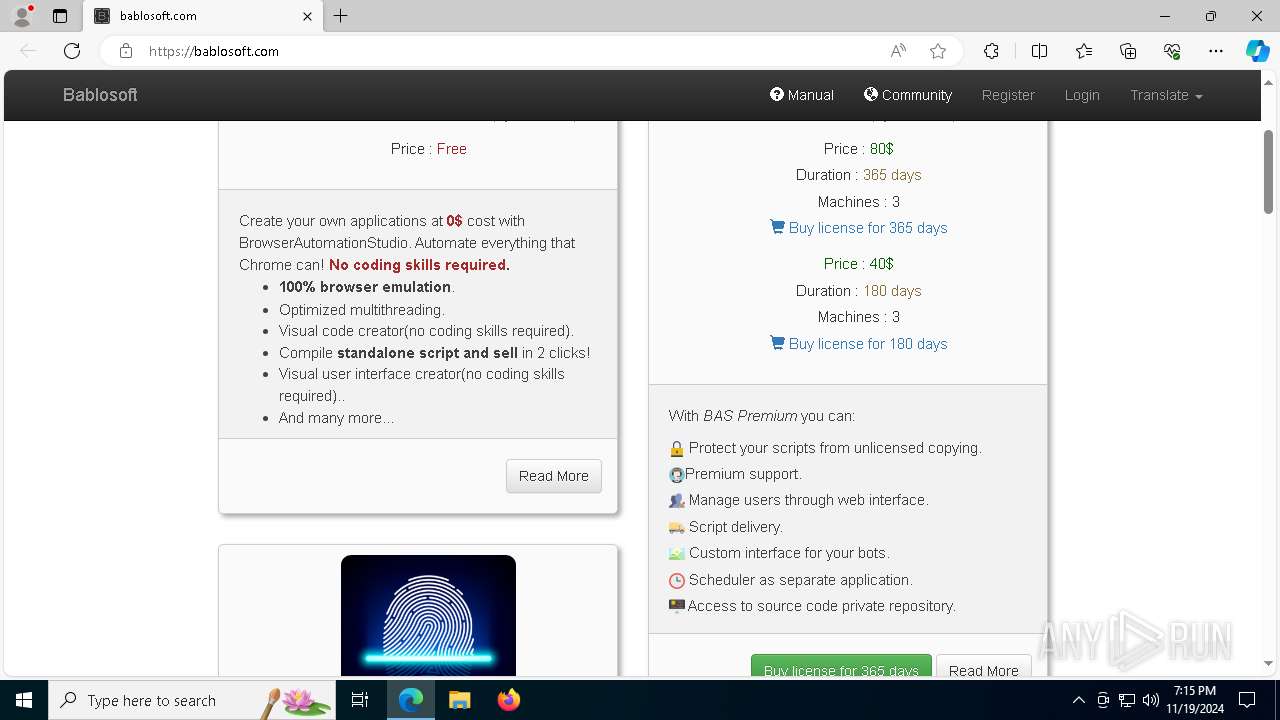This screenshot has height=720, width=1280.
Task: Select 'Duration : 180 days' text
Action: click(859, 291)
